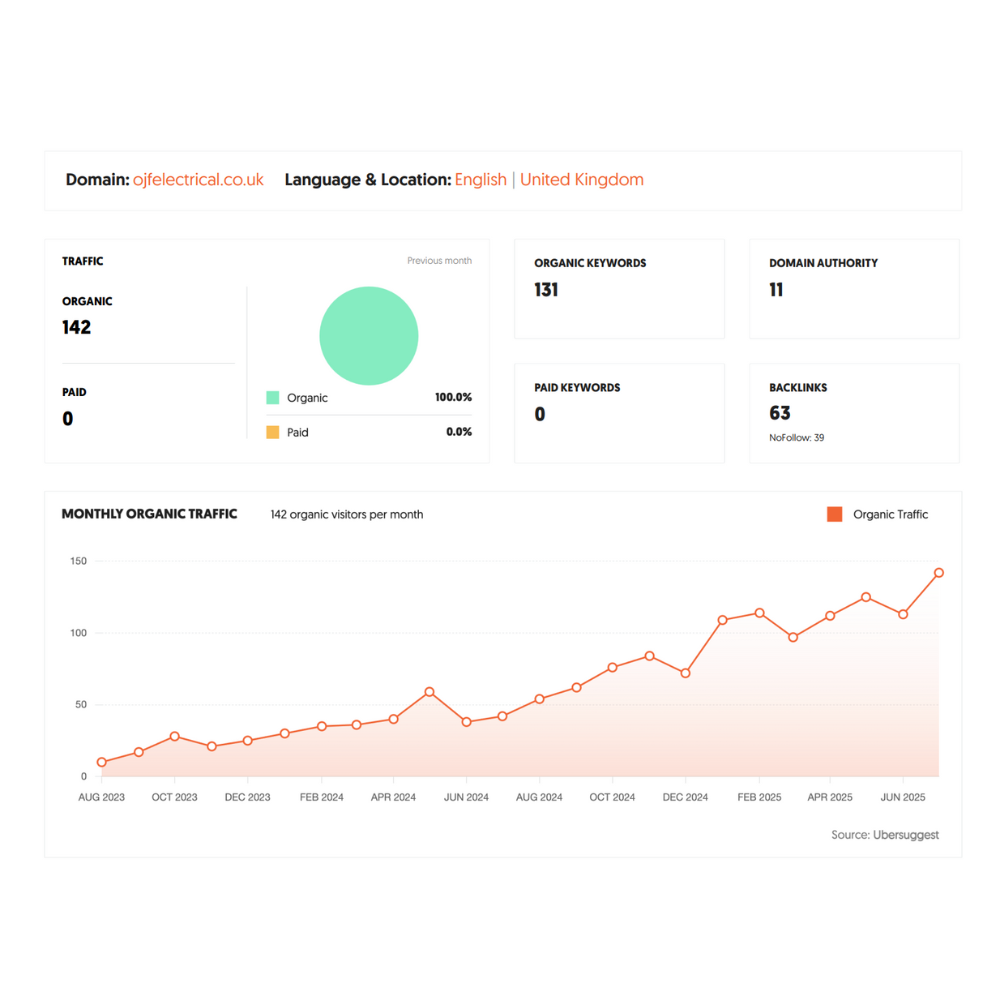Expand the Previous month selector

[439, 260]
